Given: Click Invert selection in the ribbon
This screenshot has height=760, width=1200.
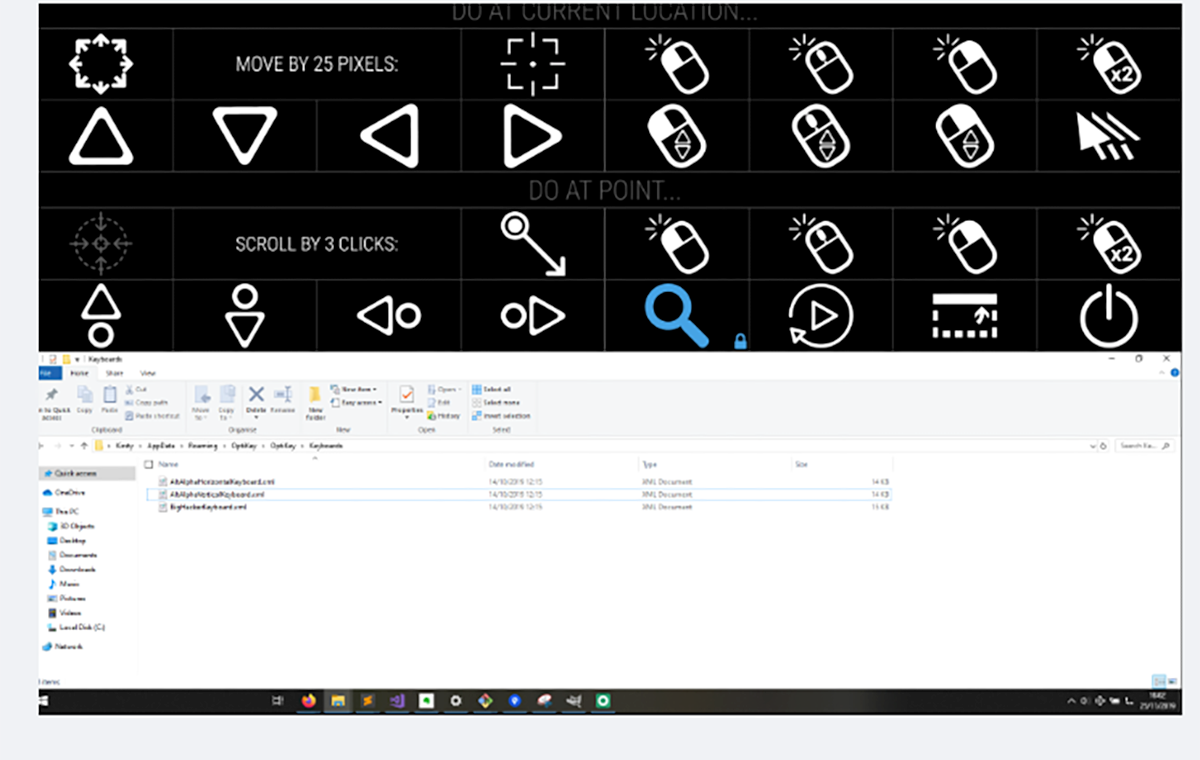Looking at the screenshot, I should [502, 415].
